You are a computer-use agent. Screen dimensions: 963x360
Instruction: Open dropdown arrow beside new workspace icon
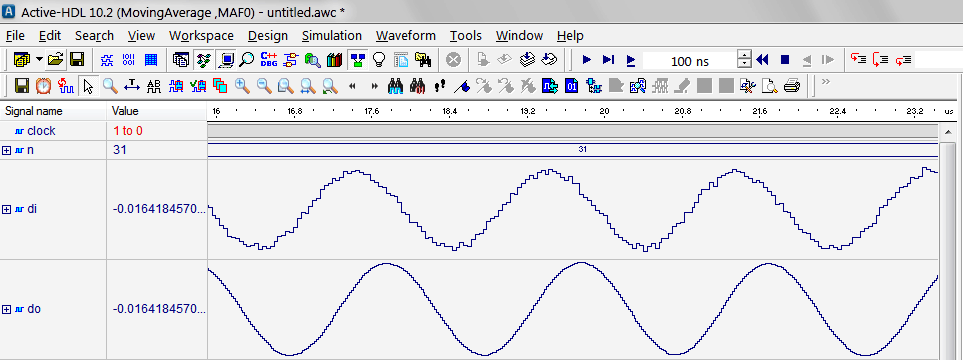[39, 60]
